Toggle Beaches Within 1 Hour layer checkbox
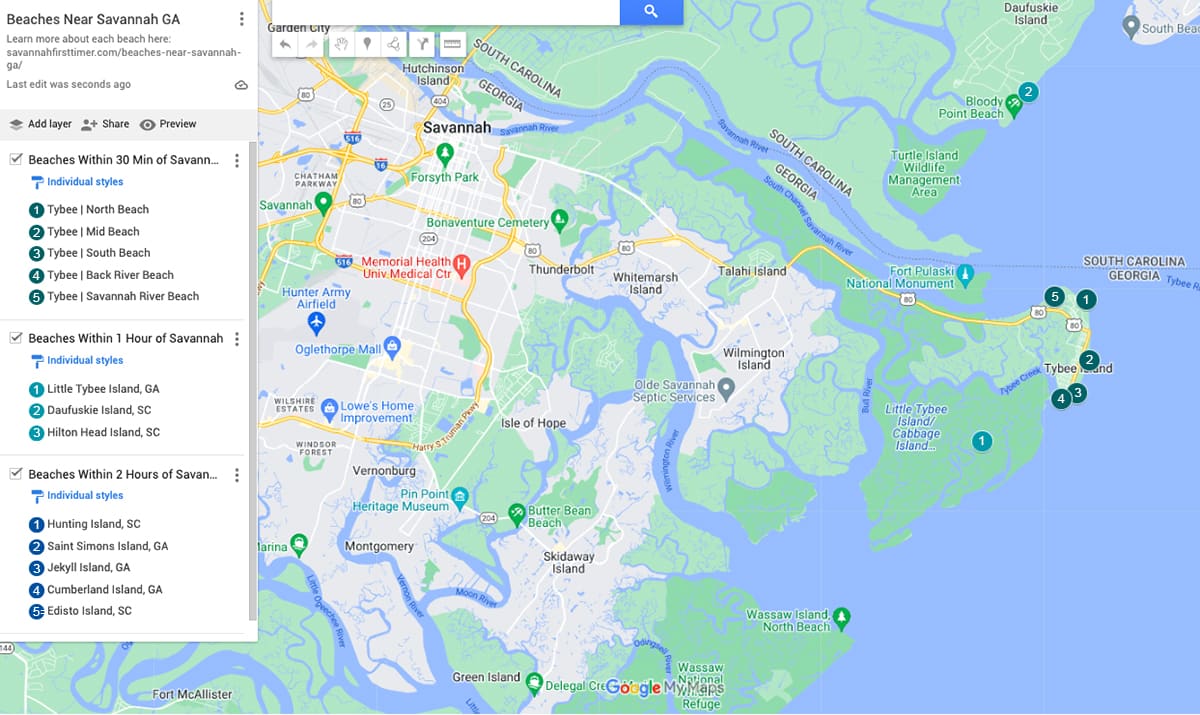Image resolution: width=1200 pixels, height=715 pixels. pos(16,338)
